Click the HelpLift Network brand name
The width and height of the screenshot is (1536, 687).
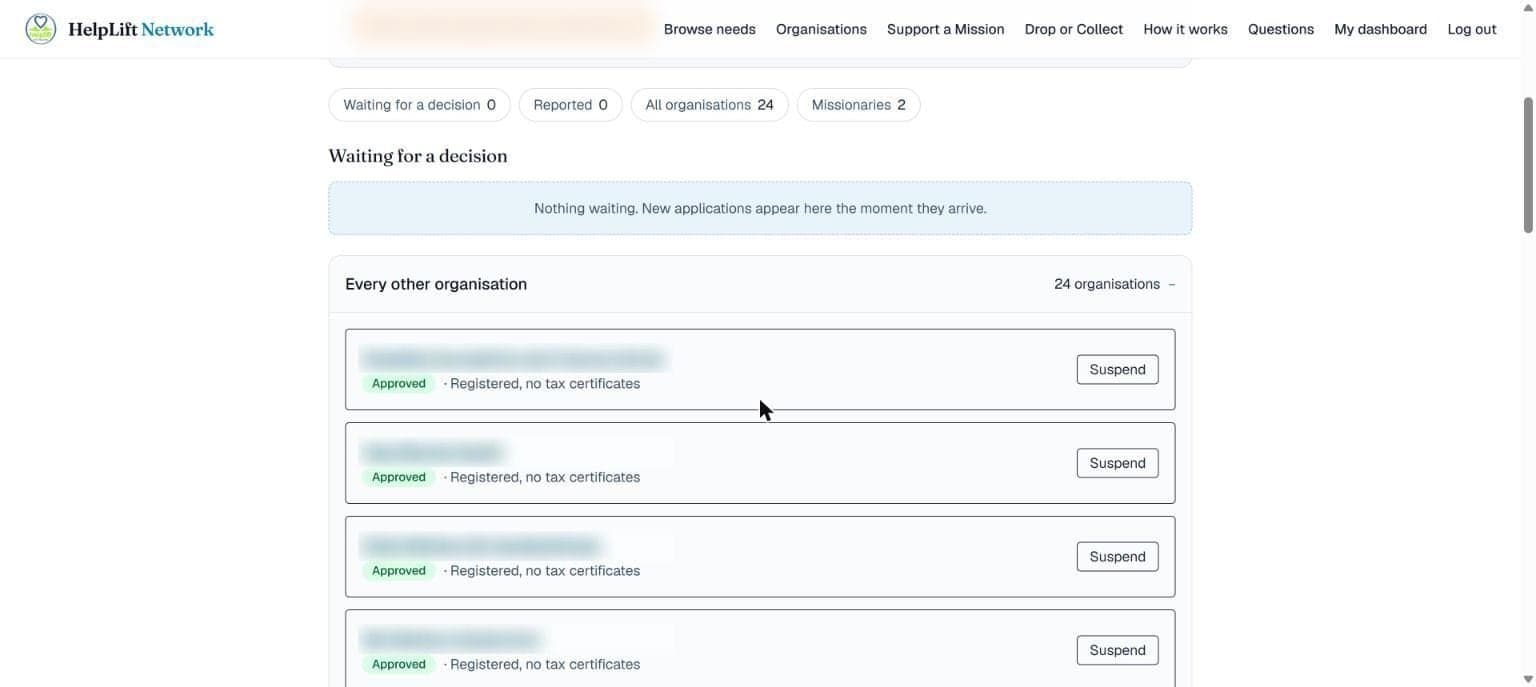[x=141, y=30]
